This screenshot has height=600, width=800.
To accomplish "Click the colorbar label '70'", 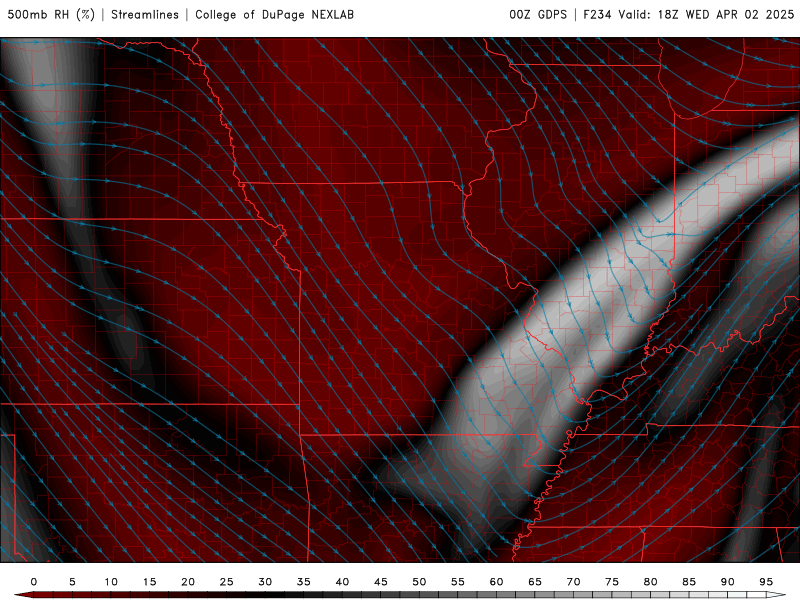I will click(573, 582).
